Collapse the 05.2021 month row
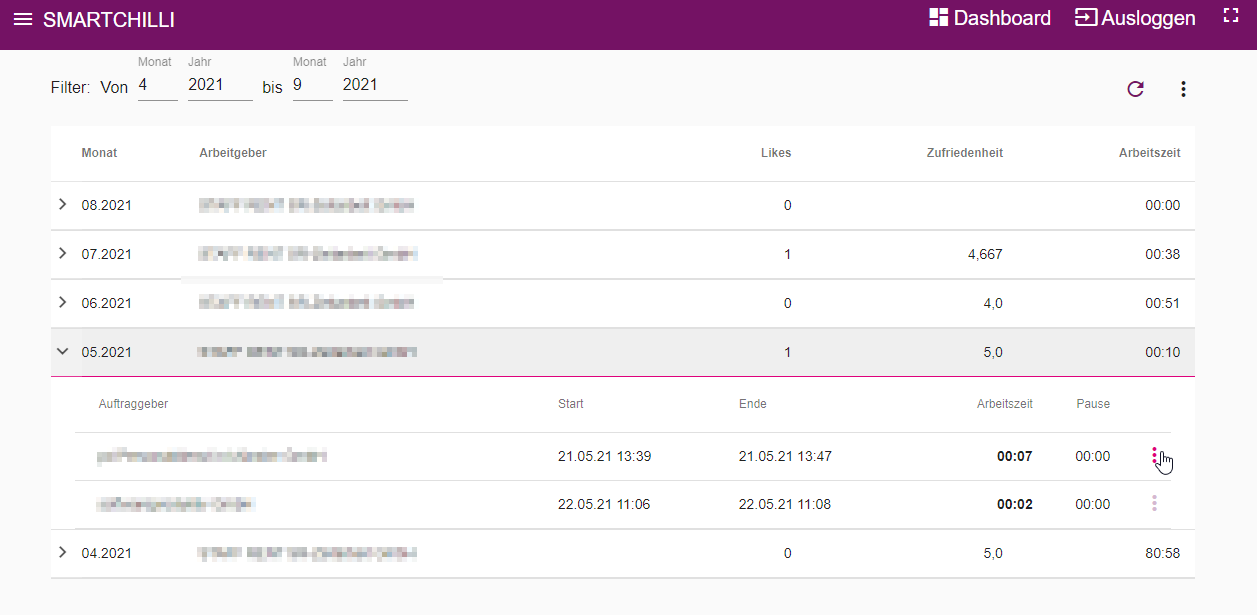This screenshot has height=615, width=1257. 63,352
